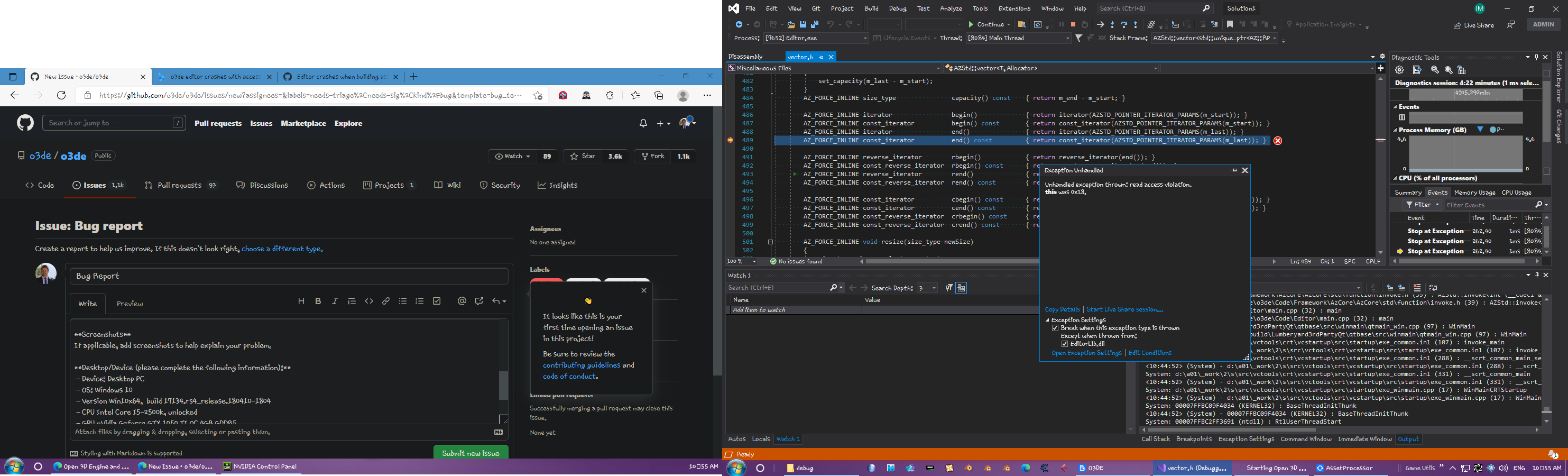The height and width of the screenshot is (476, 1568).
Task: Click Open Exception Settings link
Action: [1086, 353]
